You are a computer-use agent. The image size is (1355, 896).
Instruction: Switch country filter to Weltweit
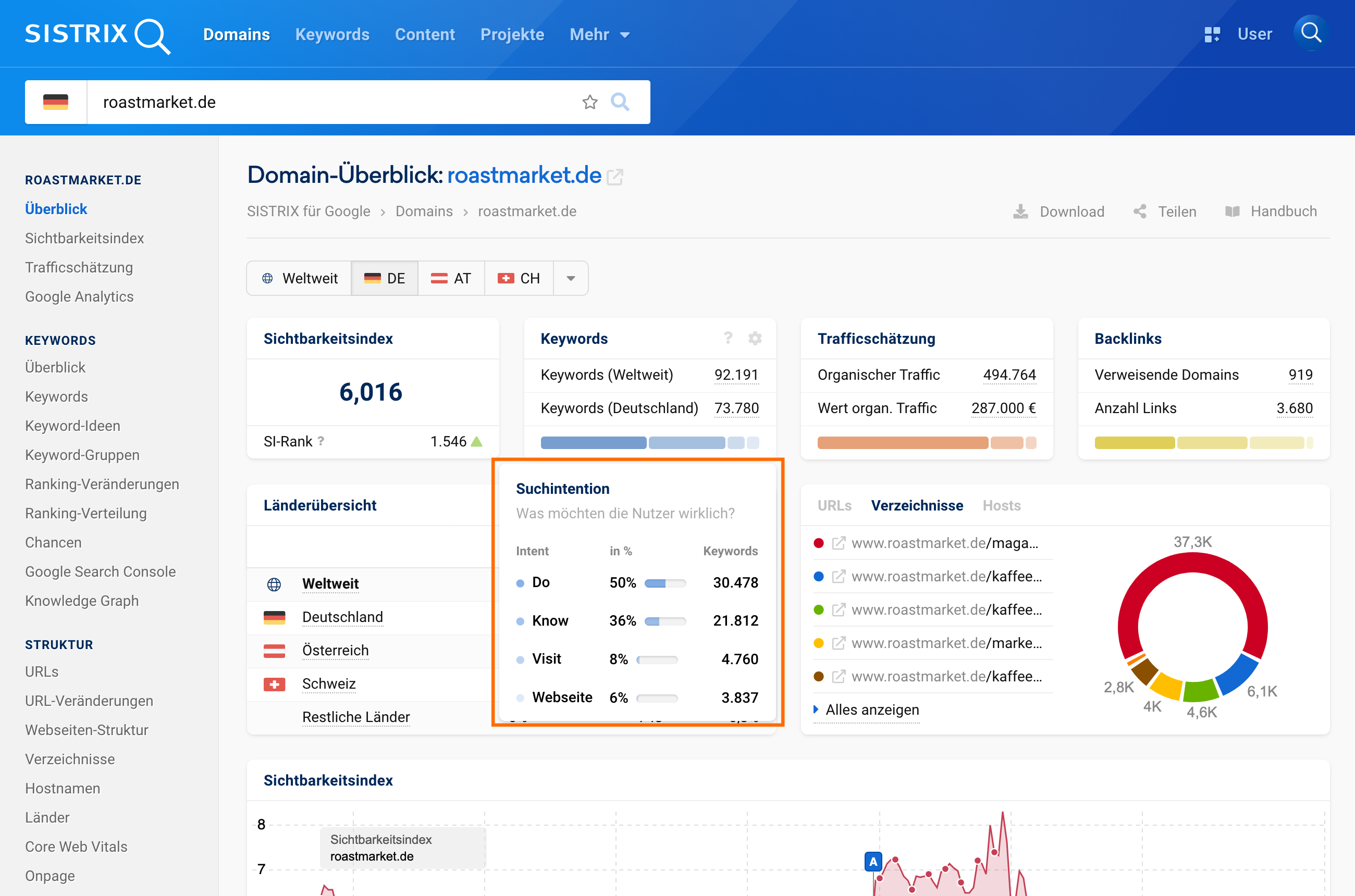300,278
